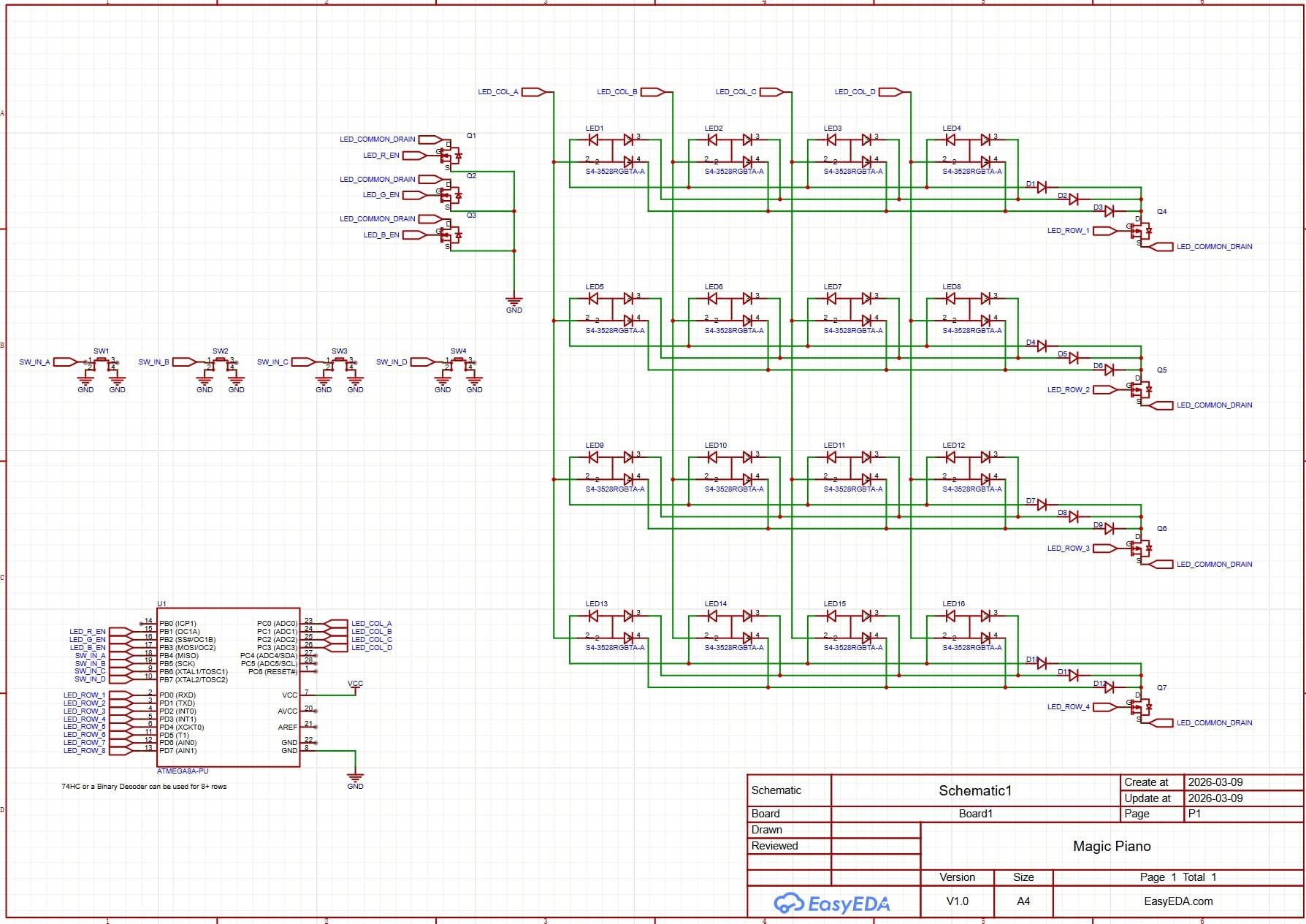The image size is (1306, 924).
Task: Click the D8 diode symbol
Action: tap(1074, 516)
